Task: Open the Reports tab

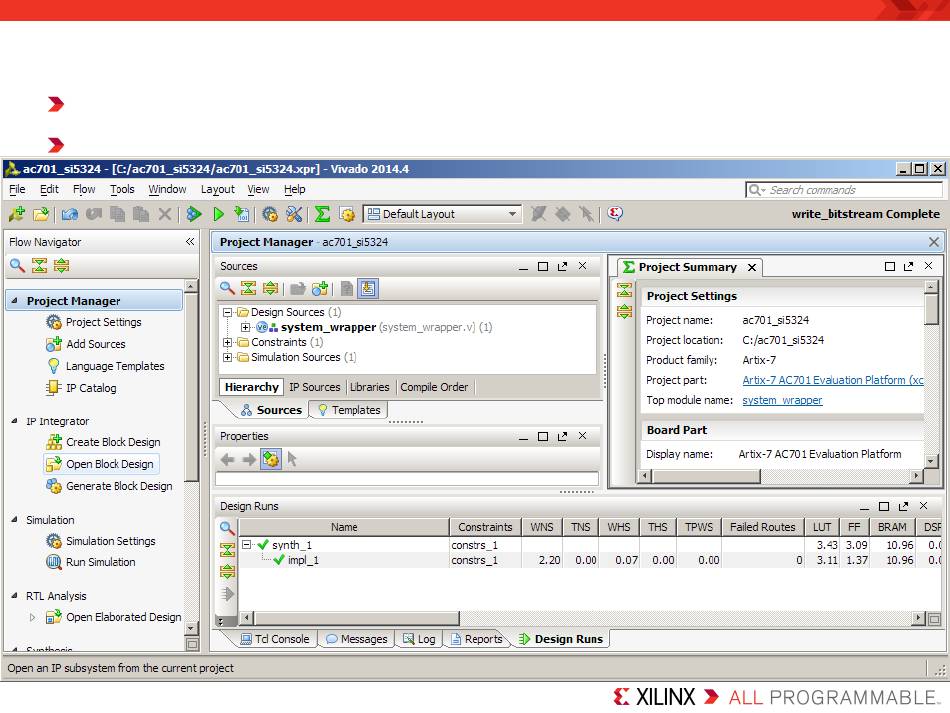Action: coord(477,639)
